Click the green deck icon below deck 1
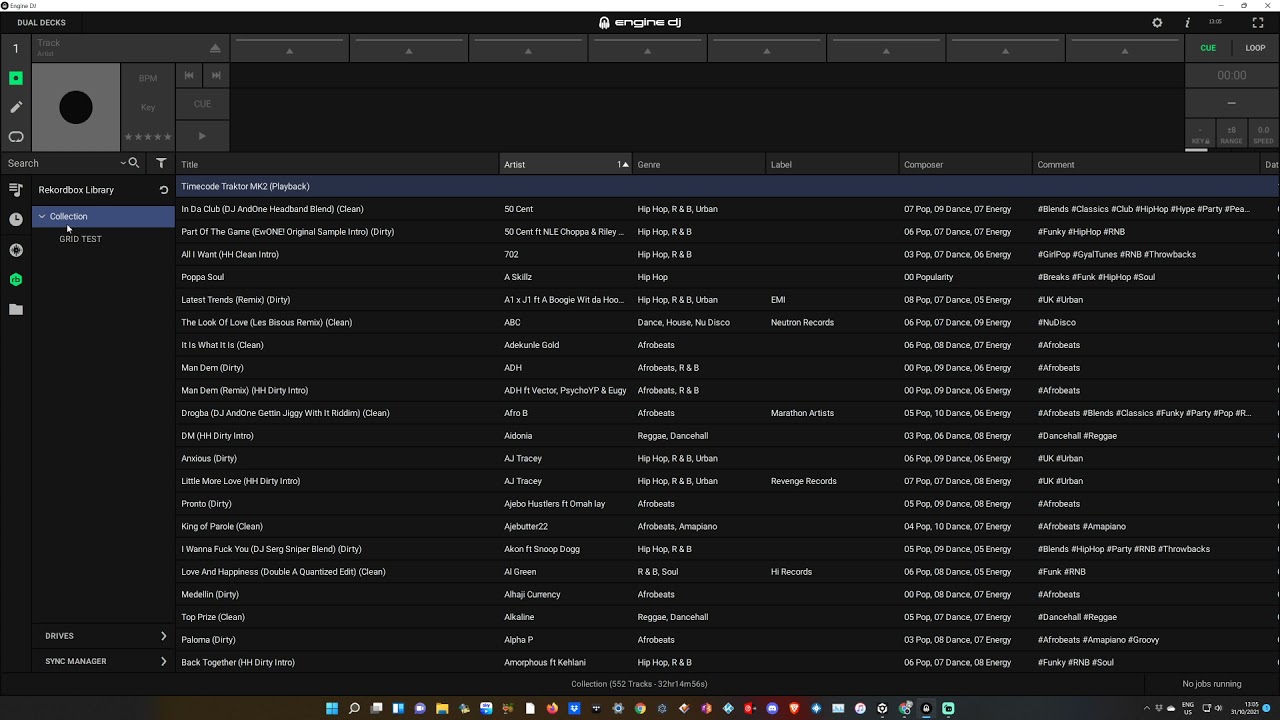The height and width of the screenshot is (720, 1280). [16, 78]
